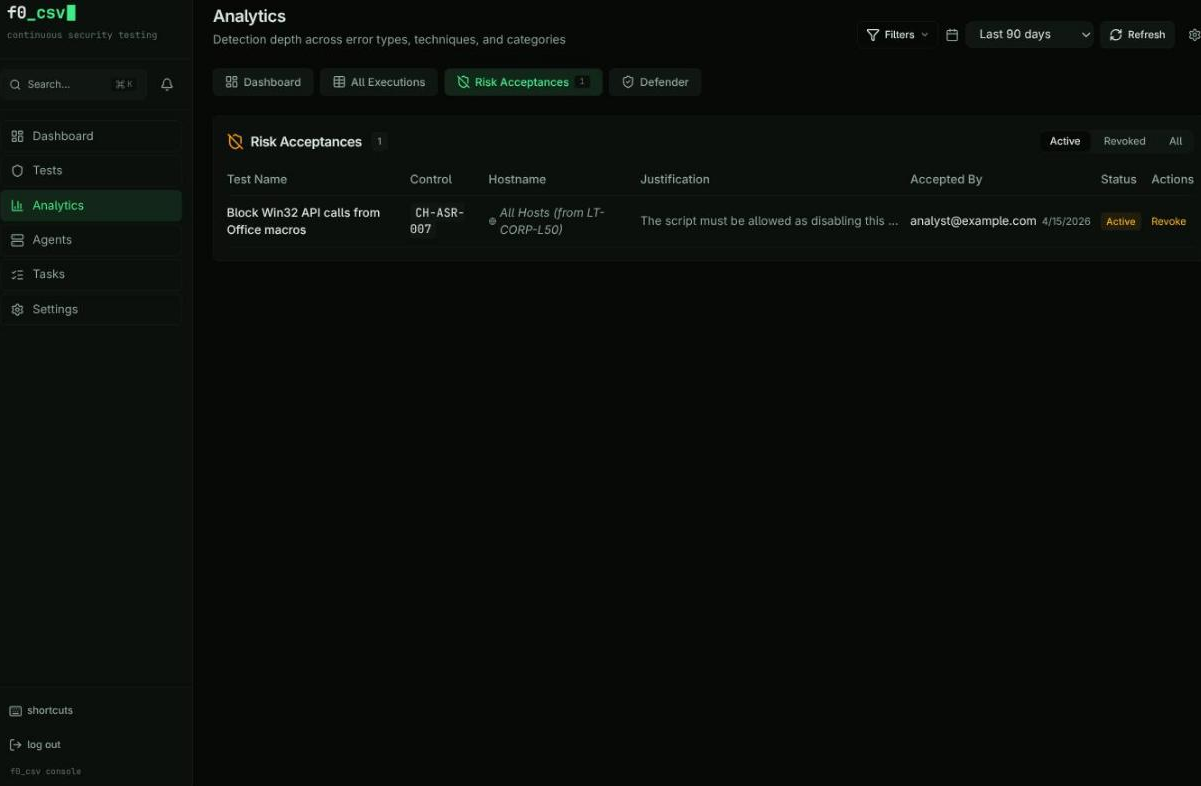This screenshot has width=1201, height=786.
Task: Open keyboard shortcuts
Action: point(41,711)
